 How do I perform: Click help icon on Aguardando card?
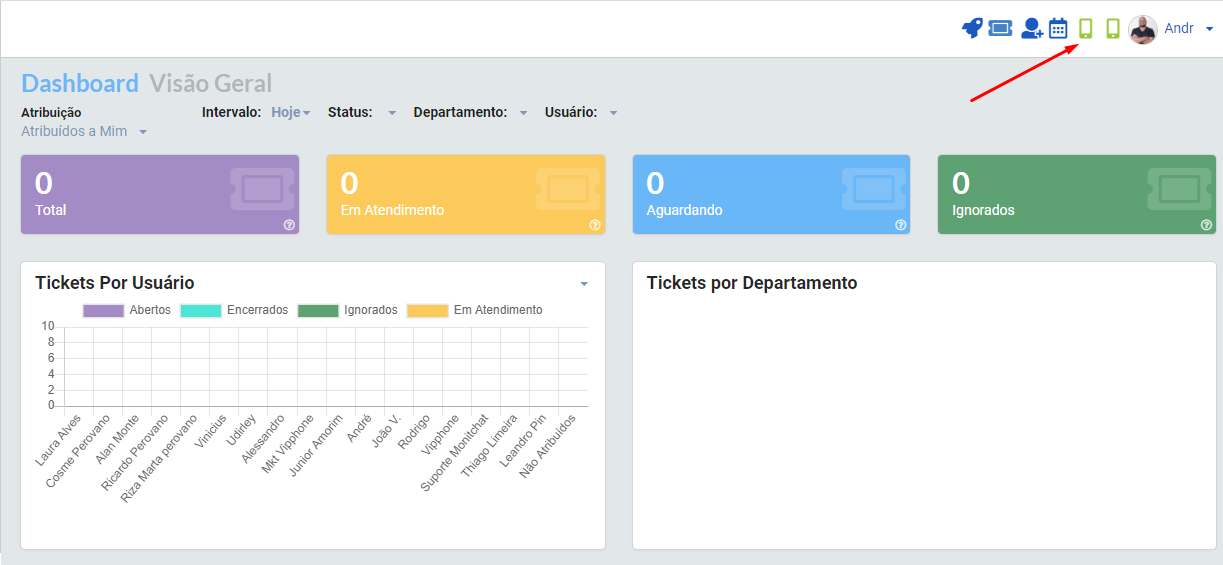coord(900,225)
